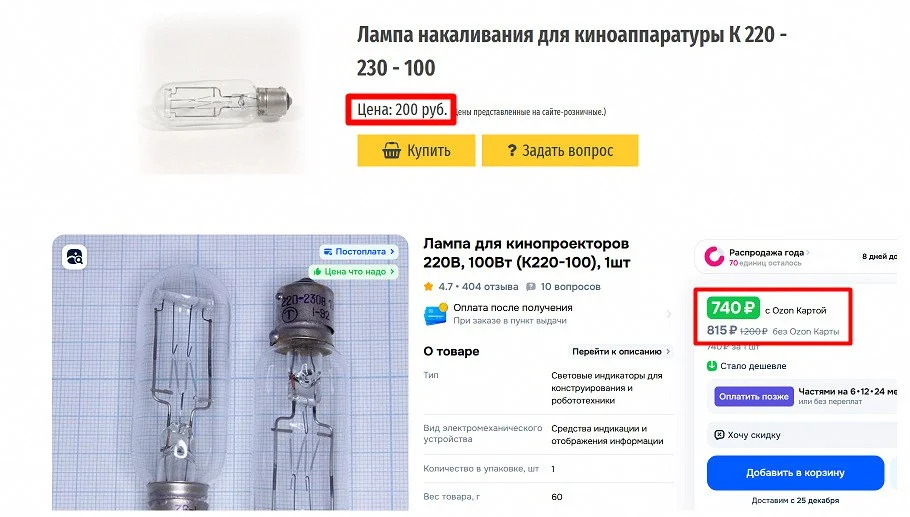Click the Ozon sale circle logo icon
The height and width of the screenshot is (517, 910).
pyautogui.click(x=714, y=256)
